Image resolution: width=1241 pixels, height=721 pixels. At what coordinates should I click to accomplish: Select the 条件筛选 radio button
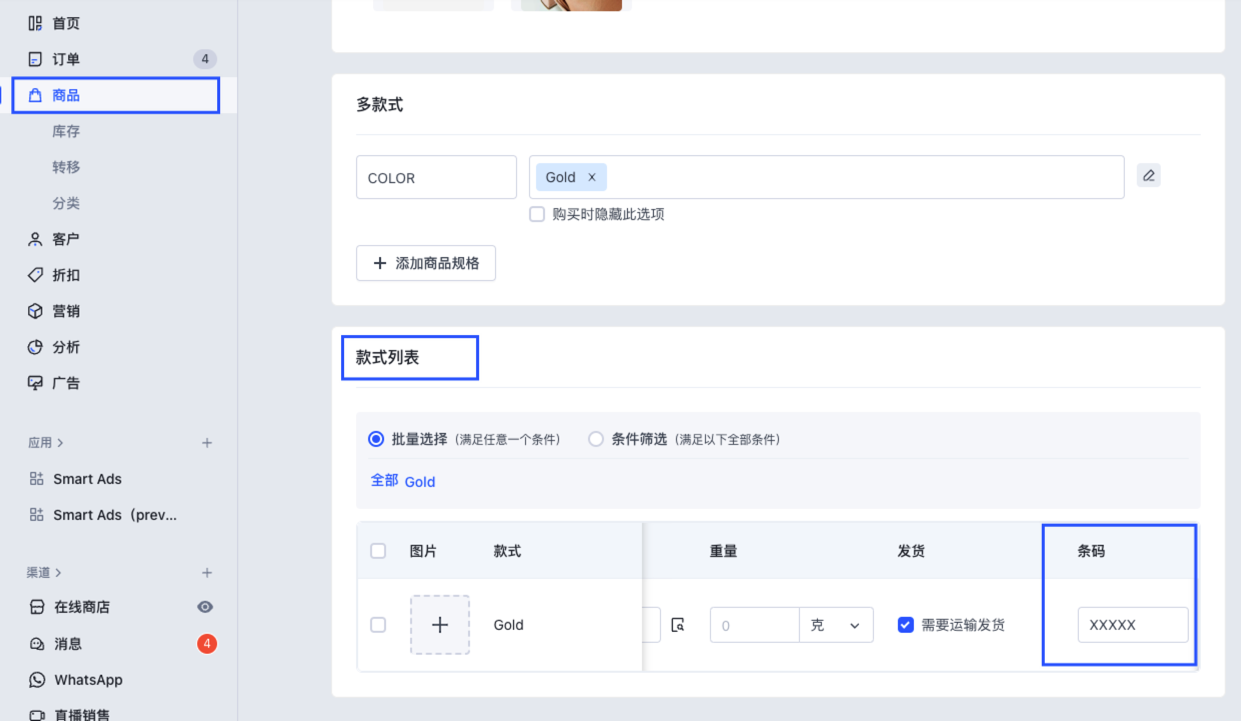595,438
